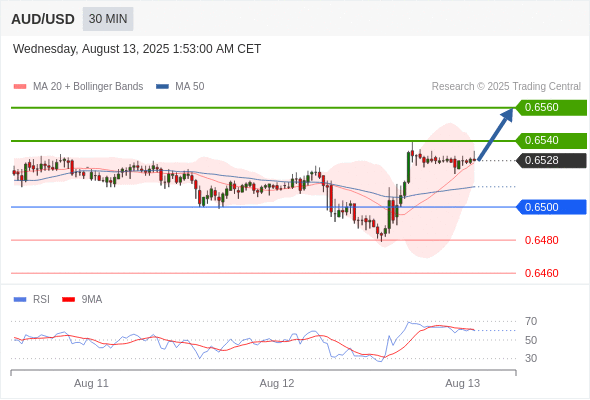Click the Aug 13 date axis label
The height and width of the screenshot is (400, 590).
[462, 383]
